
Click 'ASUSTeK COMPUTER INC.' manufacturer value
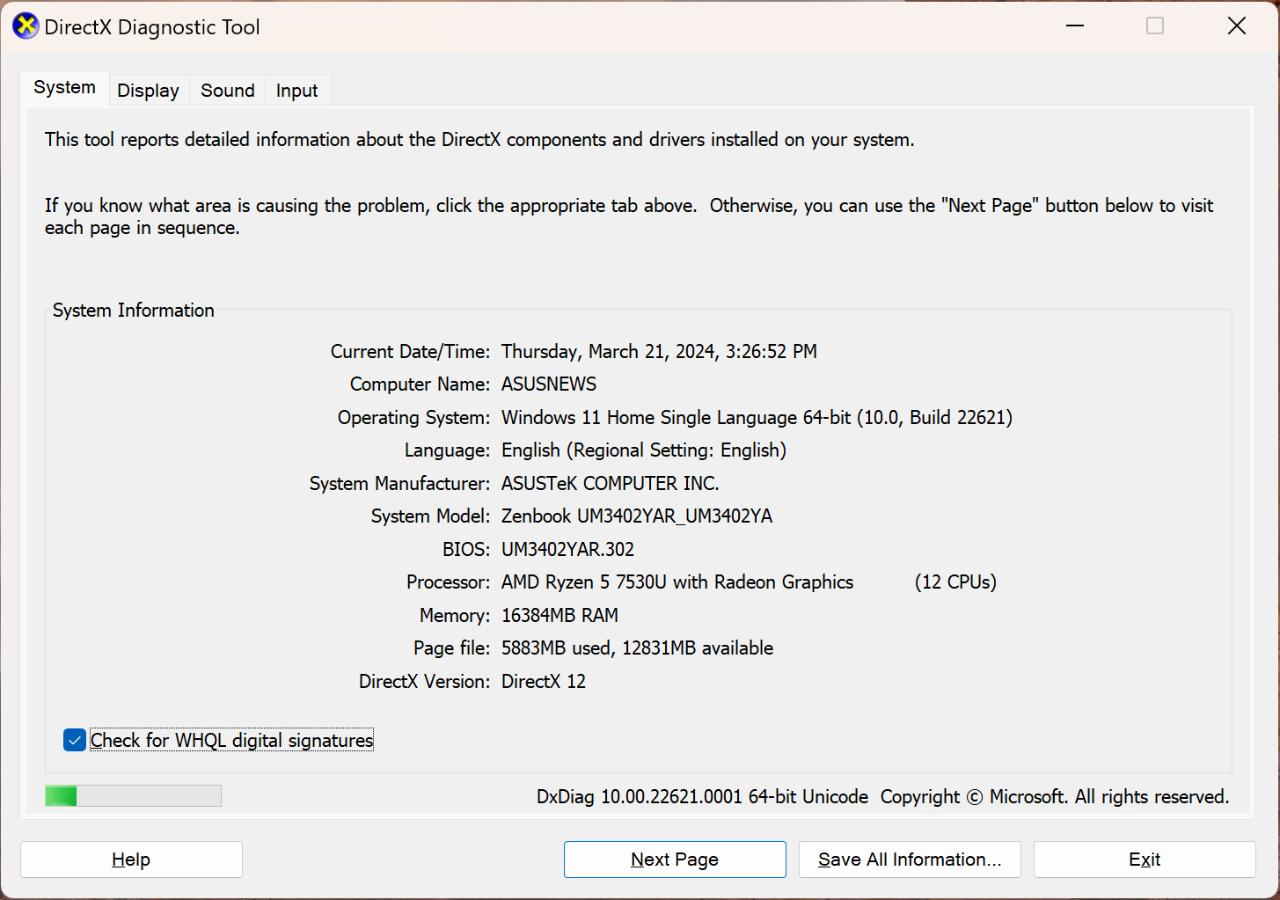610,484
